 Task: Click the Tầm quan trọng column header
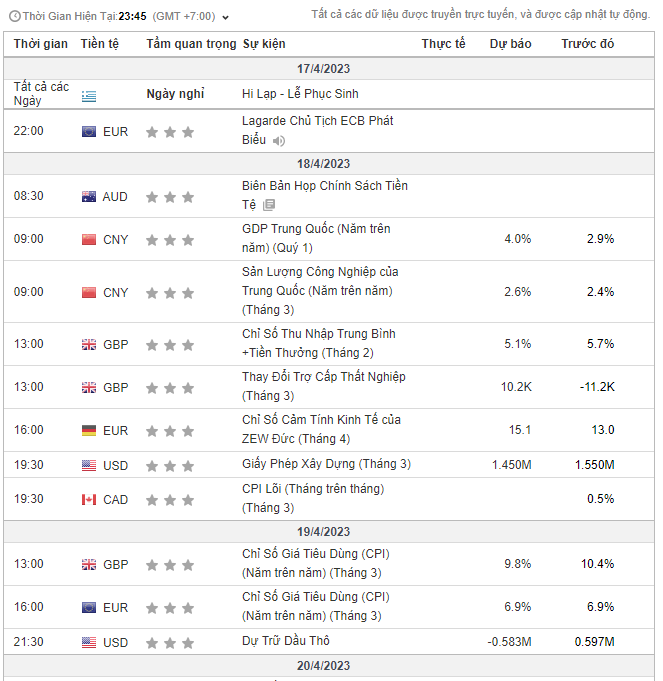click(190, 44)
